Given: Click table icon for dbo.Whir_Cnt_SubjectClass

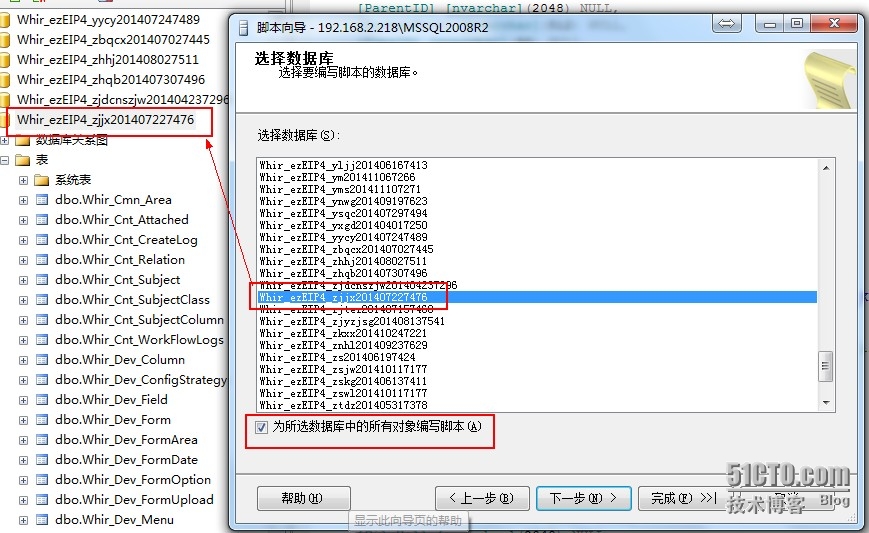Looking at the screenshot, I should click(42, 300).
